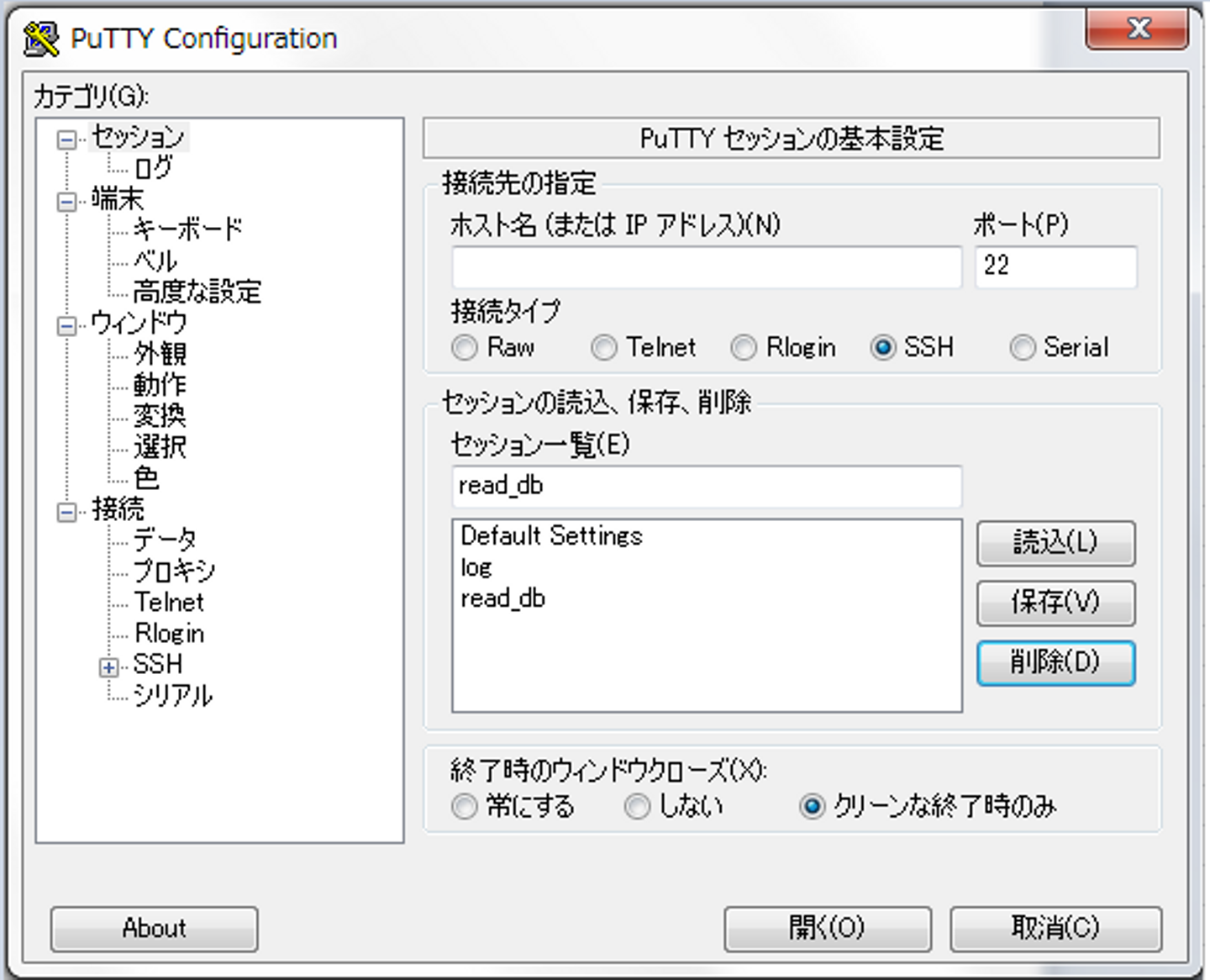Screen dimensions: 1210x980
Task: Collapse the 端末 tree node
Action: pyautogui.click(x=66, y=202)
